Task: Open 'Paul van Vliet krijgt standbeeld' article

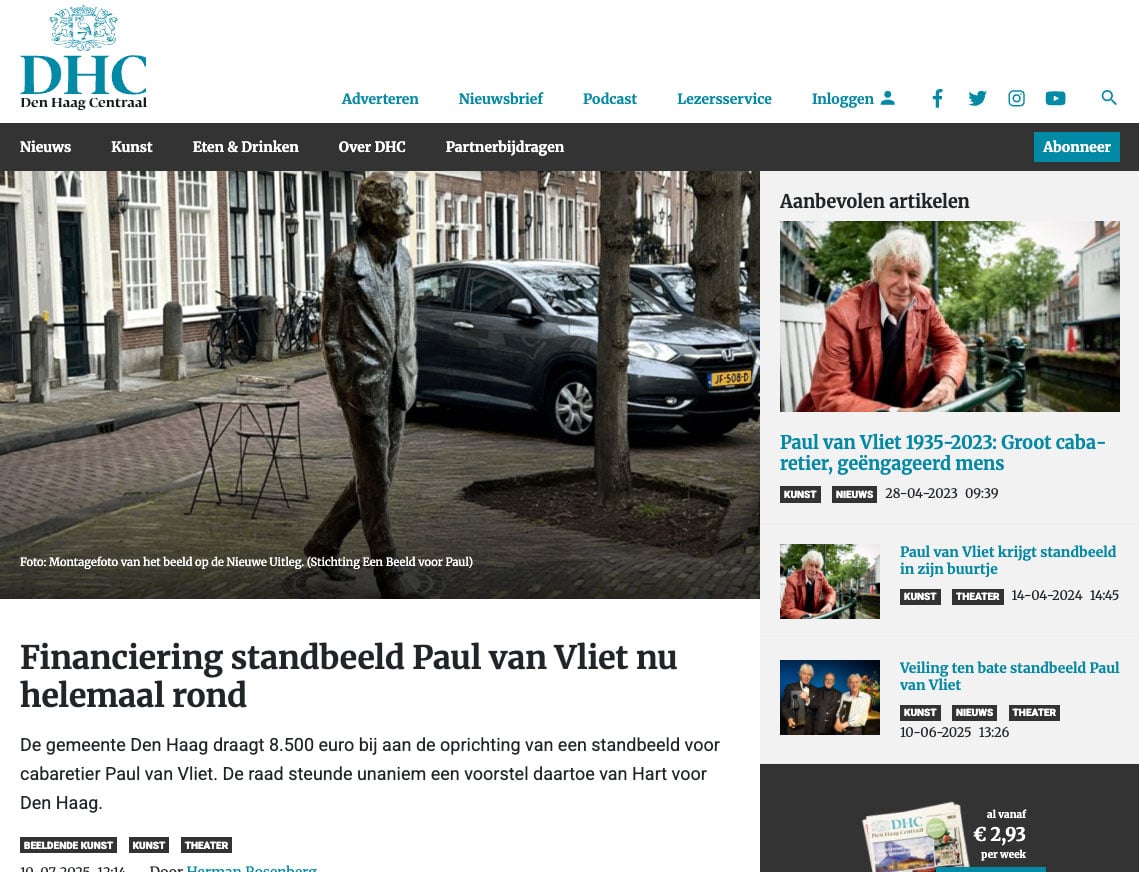Action: (x=1008, y=560)
